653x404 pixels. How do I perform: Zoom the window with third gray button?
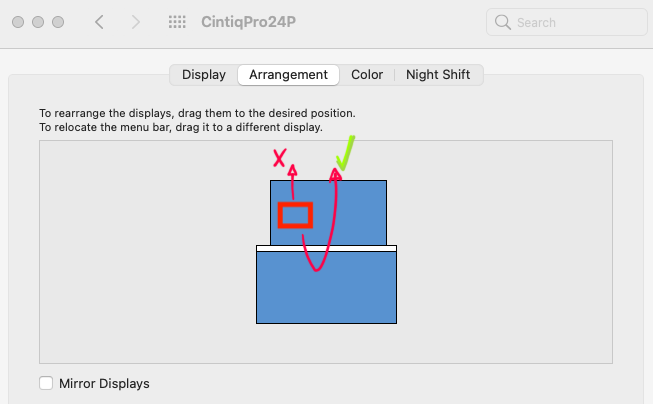pos(58,22)
